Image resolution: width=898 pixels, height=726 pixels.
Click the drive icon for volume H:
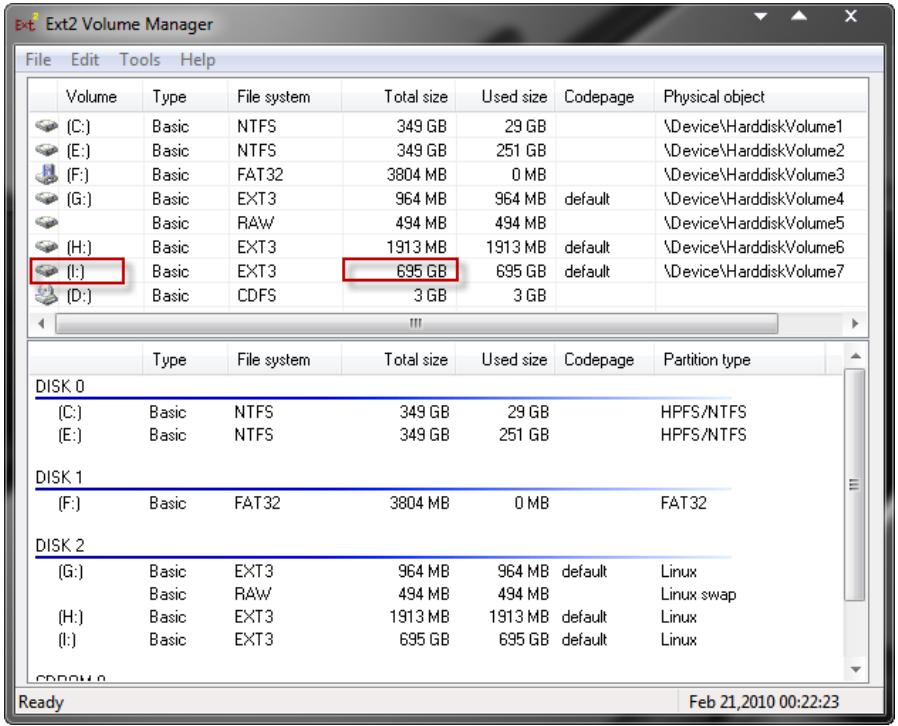pyautogui.click(x=46, y=246)
